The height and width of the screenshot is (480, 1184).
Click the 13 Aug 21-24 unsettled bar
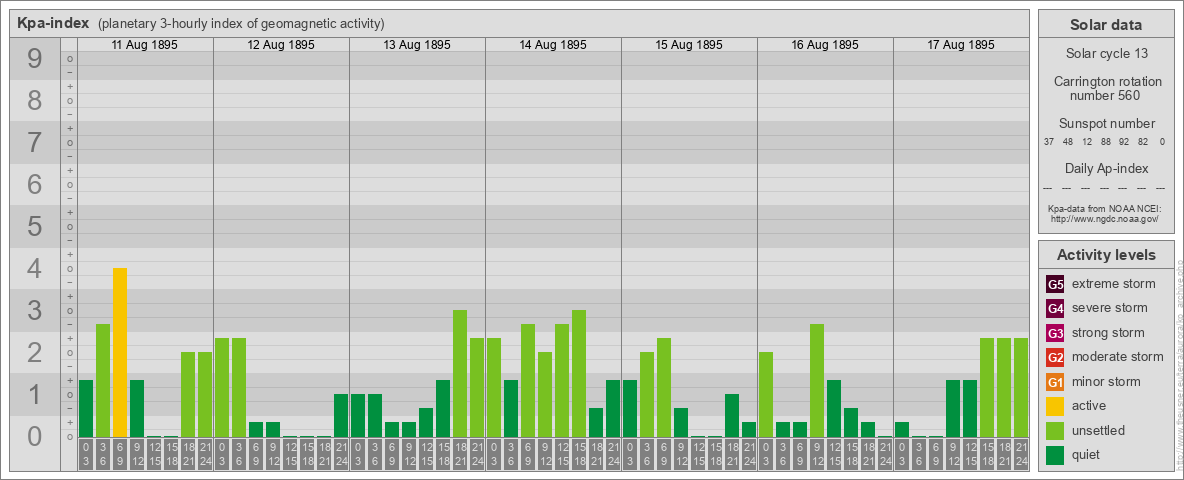477,387
